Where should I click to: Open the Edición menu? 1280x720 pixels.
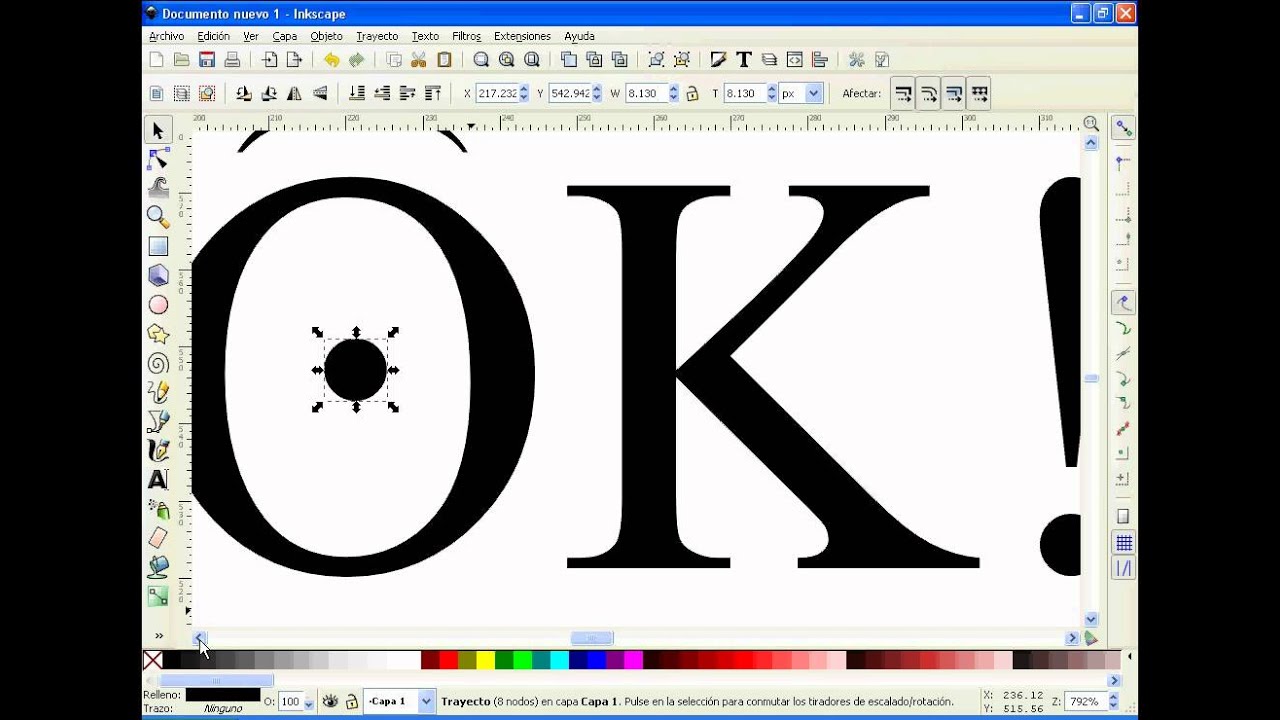[213, 36]
